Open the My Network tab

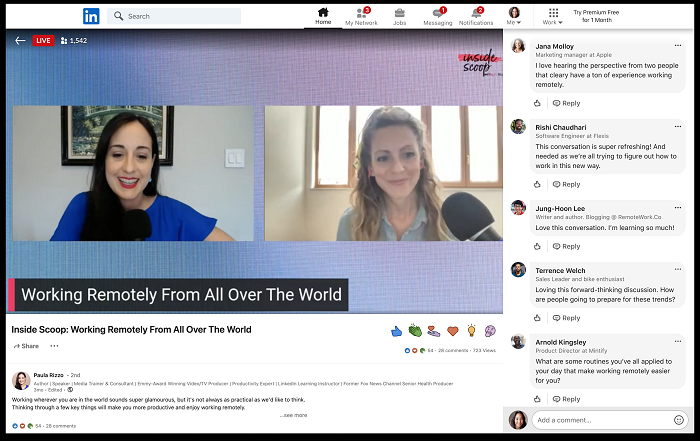coord(361,16)
